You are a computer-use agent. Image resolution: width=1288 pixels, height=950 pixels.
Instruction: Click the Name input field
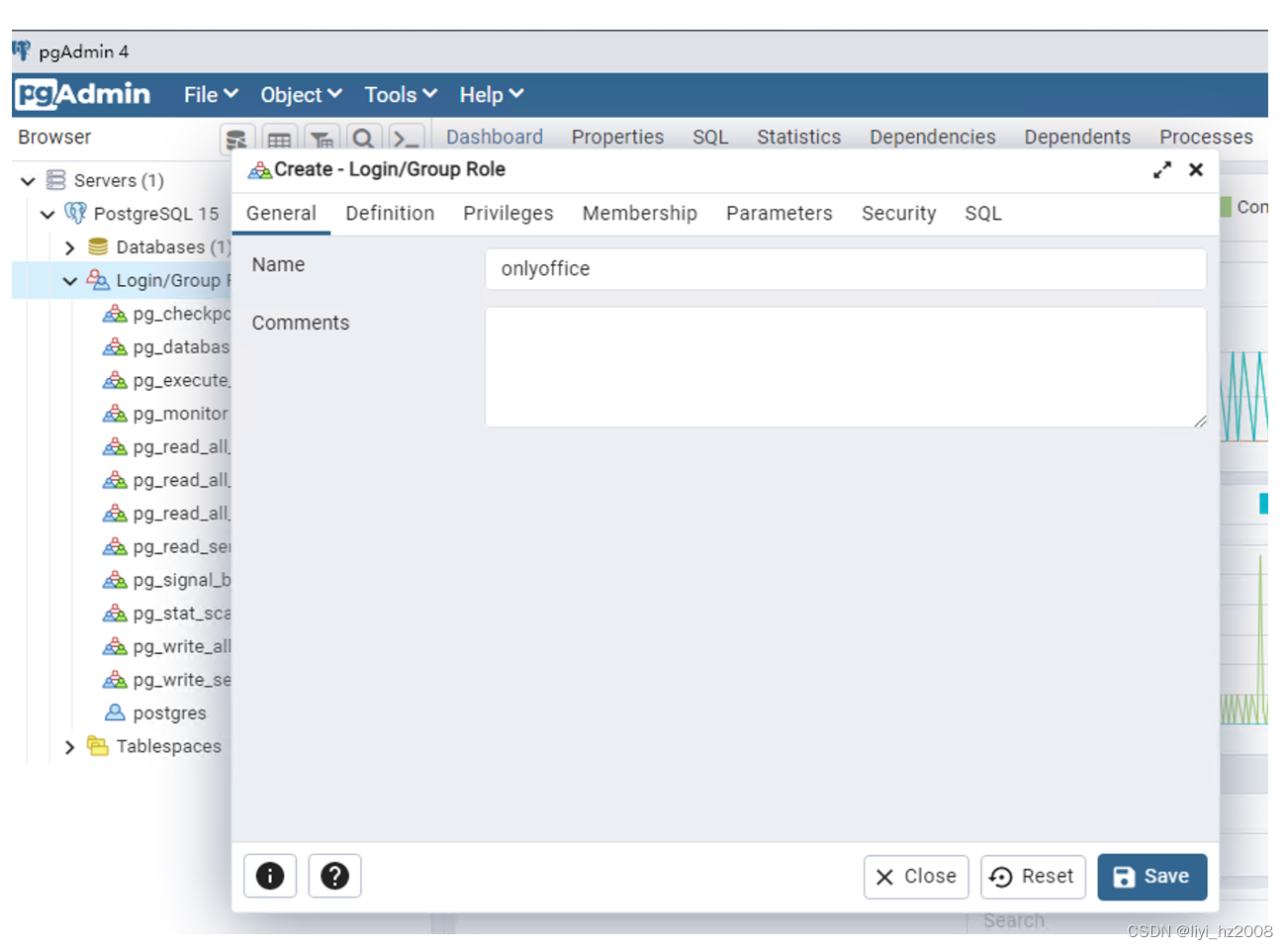846,269
